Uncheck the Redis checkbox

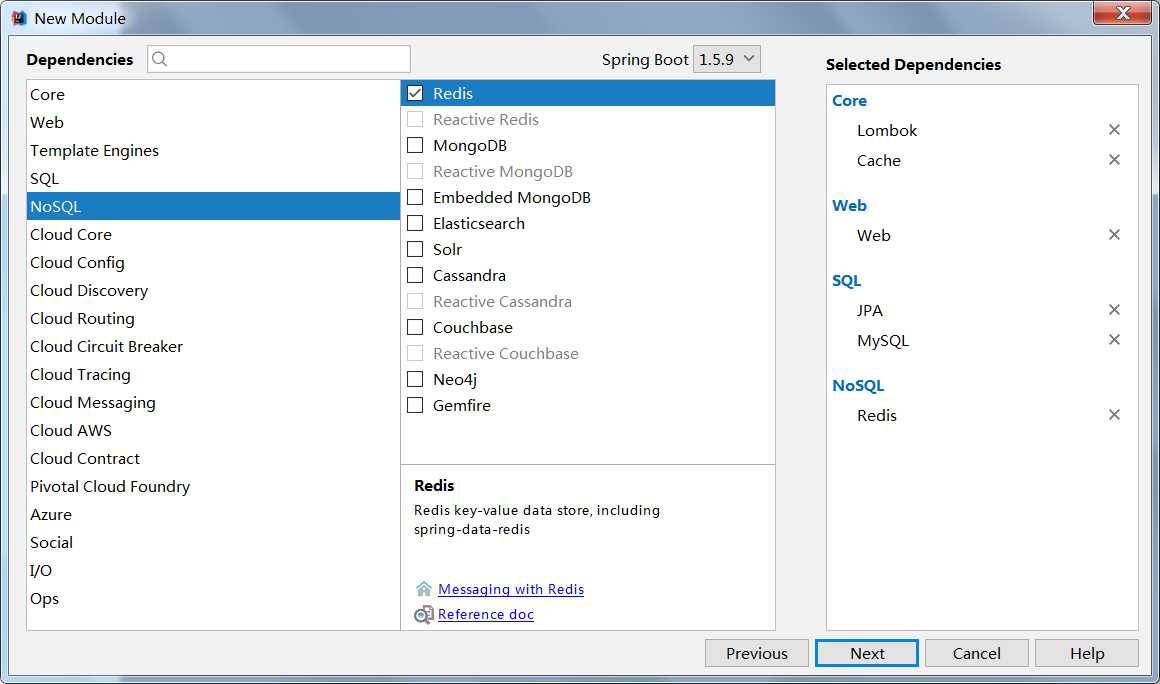[x=415, y=93]
